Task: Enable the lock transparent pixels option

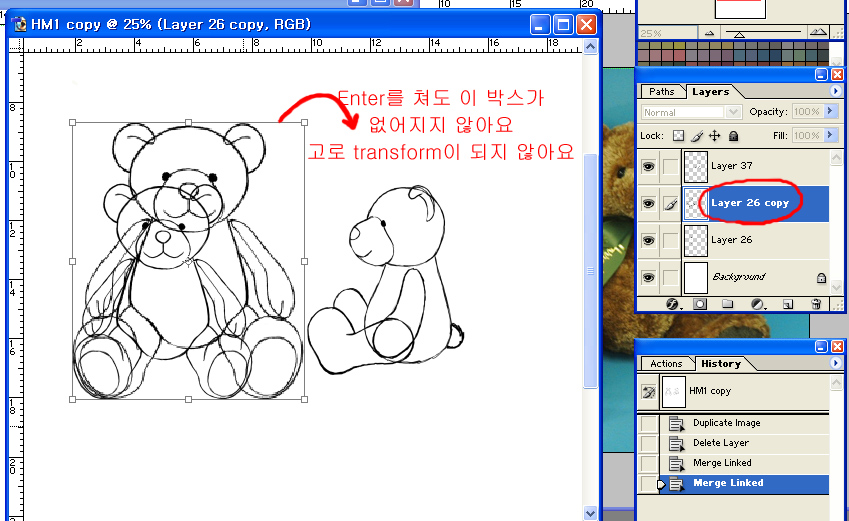Action: tap(678, 135)
